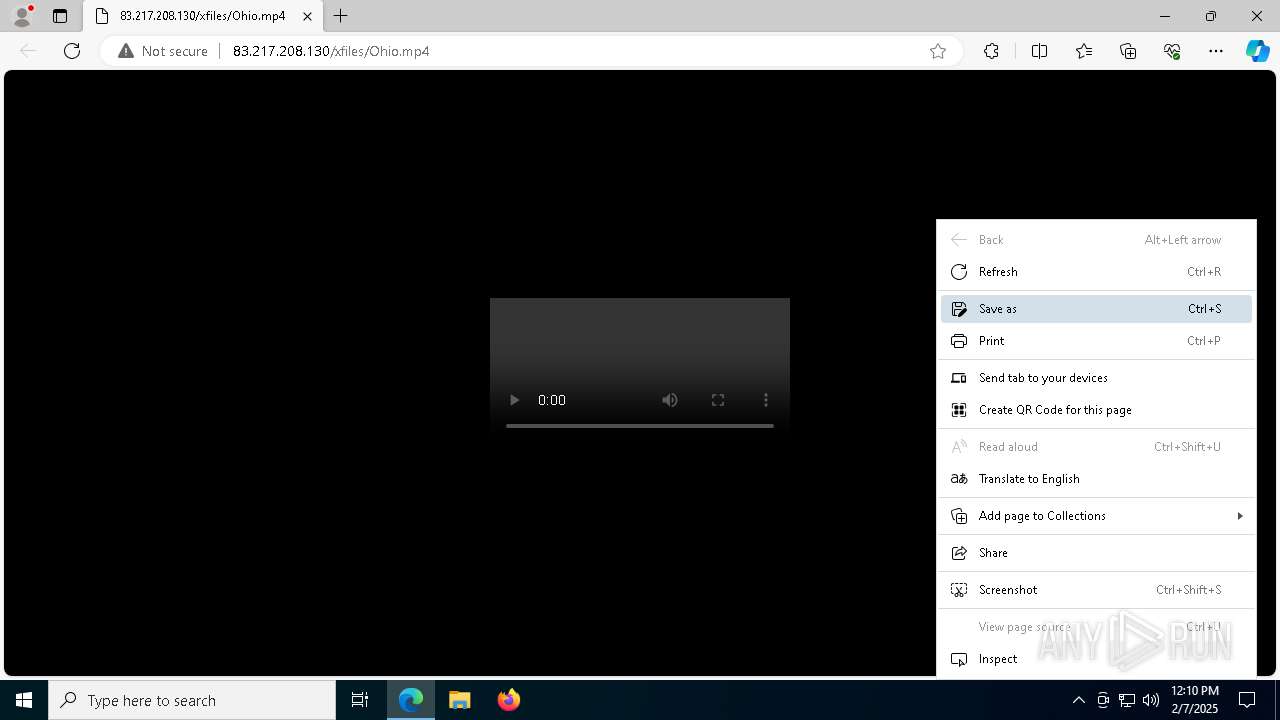Image resolution: width=1280 pixels, height=720 pixels.
Task: Select Create QR Code for this page
Action: [1096, 410]
